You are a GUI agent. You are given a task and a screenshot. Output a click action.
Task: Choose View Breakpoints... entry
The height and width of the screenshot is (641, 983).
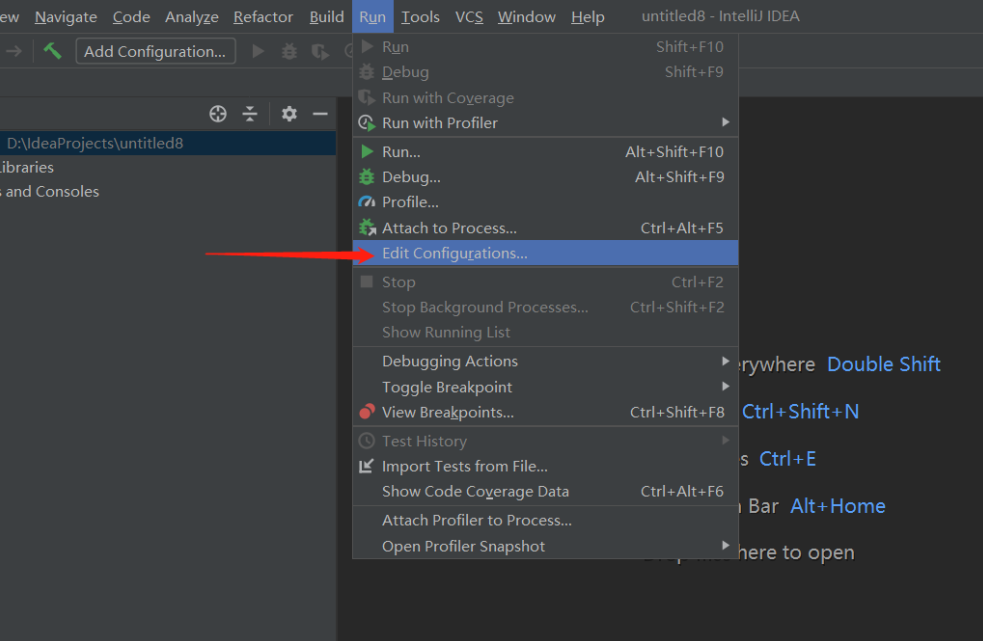pos(545,412)
